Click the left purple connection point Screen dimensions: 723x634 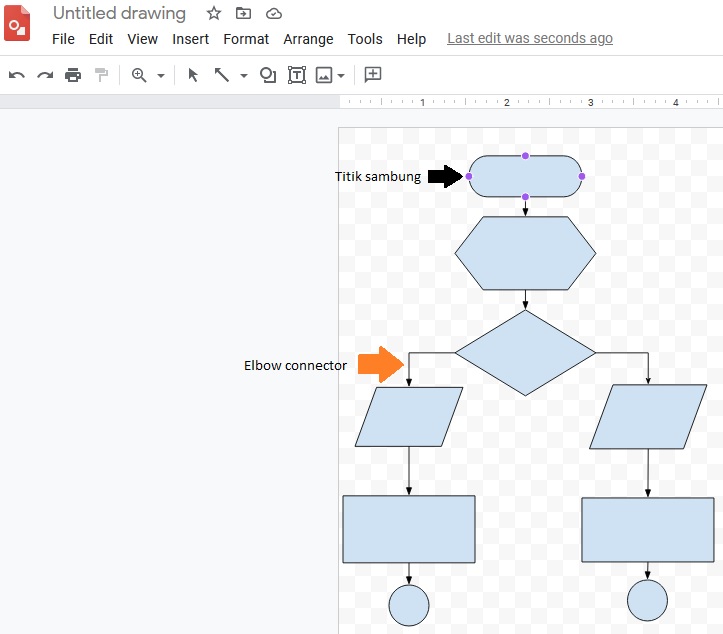pos(469,176)
